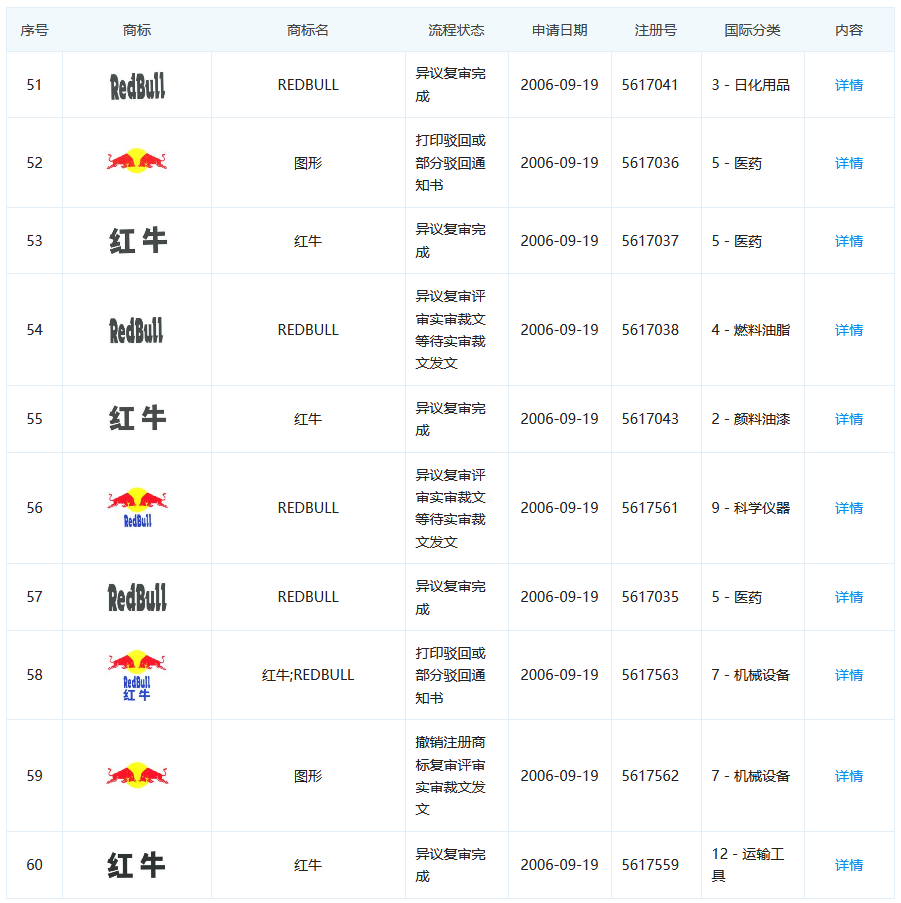This screenshot has width=901, height=903.
Task: Select registration number 5617041
Action: (650, 85)
